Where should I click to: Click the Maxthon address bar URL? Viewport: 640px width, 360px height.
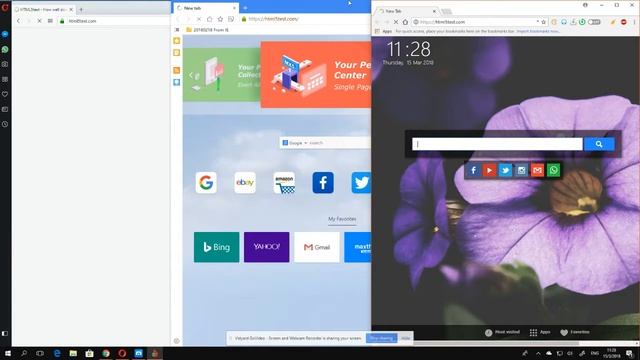273,19
